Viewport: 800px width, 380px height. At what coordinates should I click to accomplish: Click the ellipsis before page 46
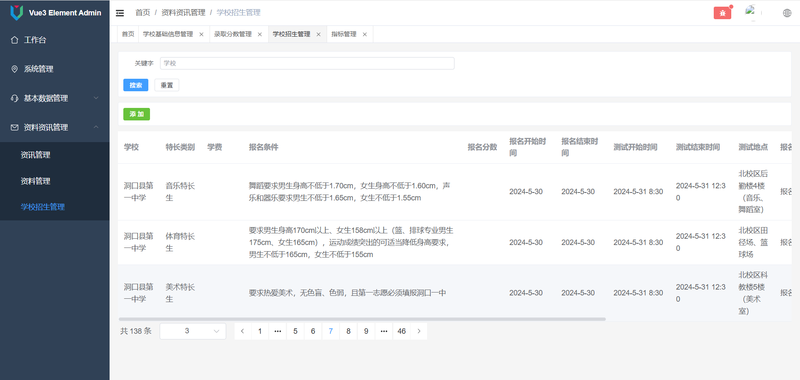pyautogui.click(x=384, y=331)
